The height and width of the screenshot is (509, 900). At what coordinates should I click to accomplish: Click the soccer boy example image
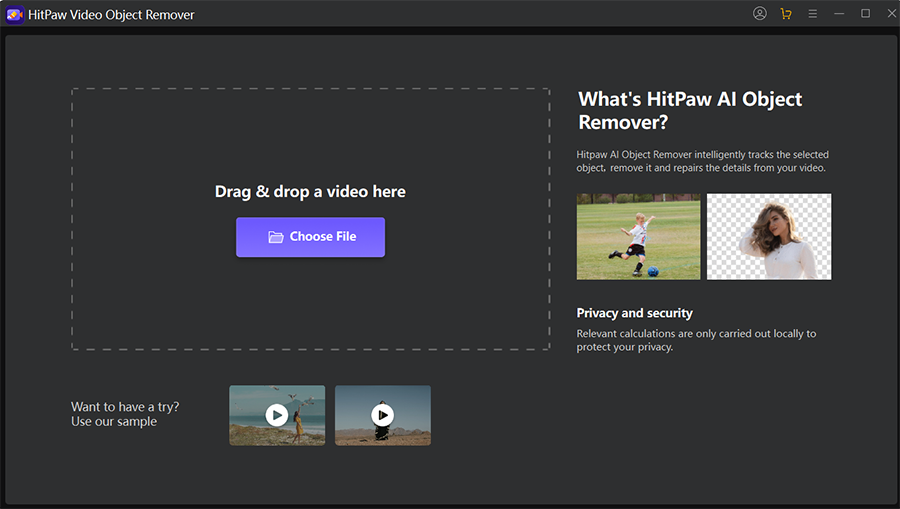coord(638,236)
